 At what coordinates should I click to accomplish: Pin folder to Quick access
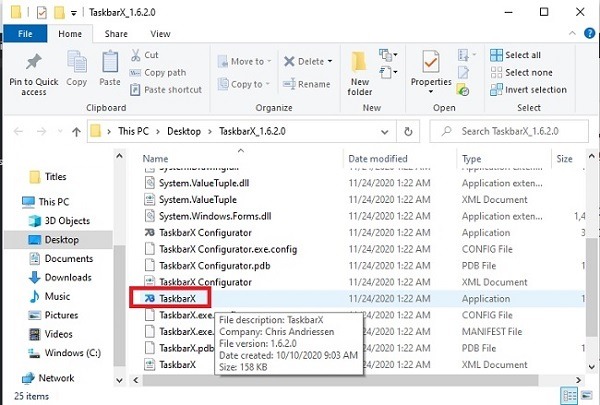pyautogui.click(x=34, y=74)
